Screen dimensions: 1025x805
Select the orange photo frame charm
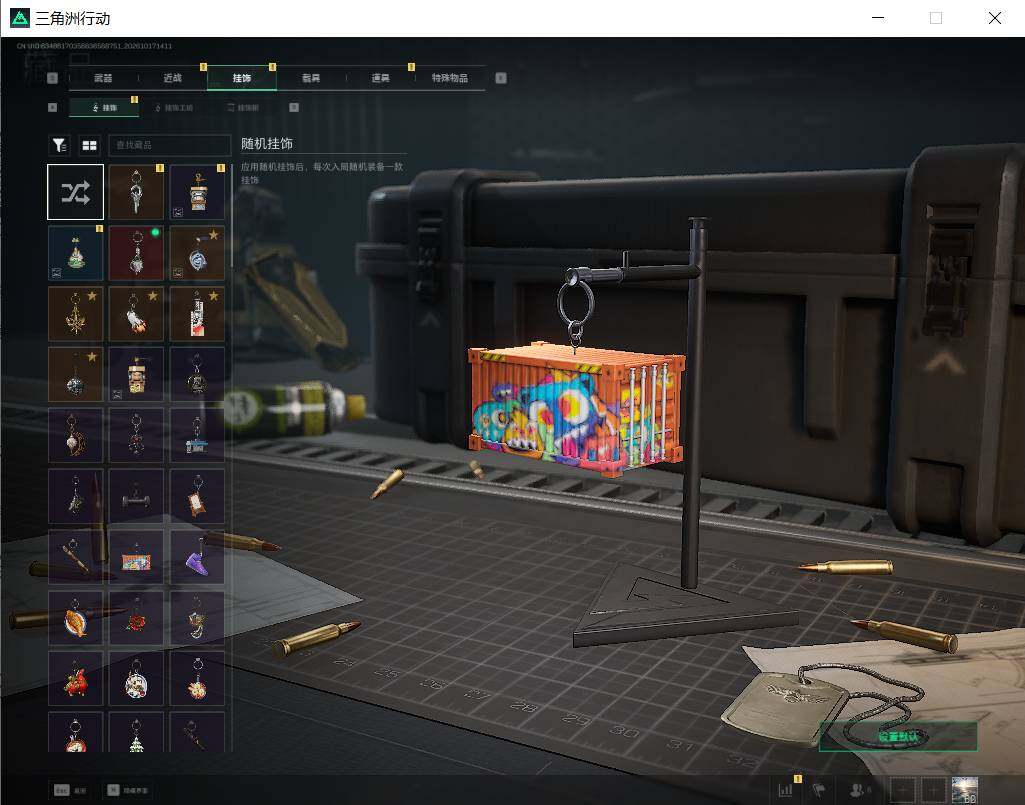click(197, 496)
